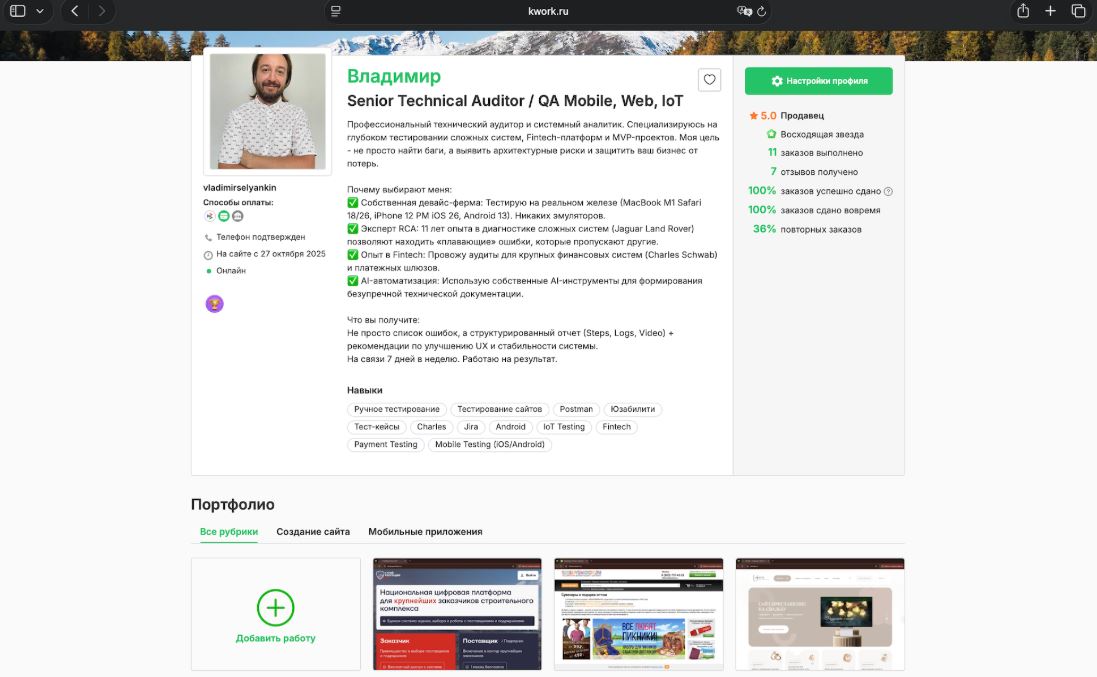Click the purple trophy achievement badge
The image size is (1097, 677).
click(214, 304)
